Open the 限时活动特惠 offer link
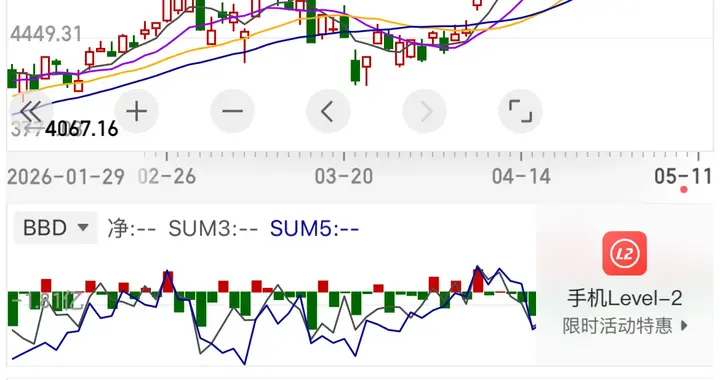The width and height of the screenshot is (720, 380). click(625, 326)
